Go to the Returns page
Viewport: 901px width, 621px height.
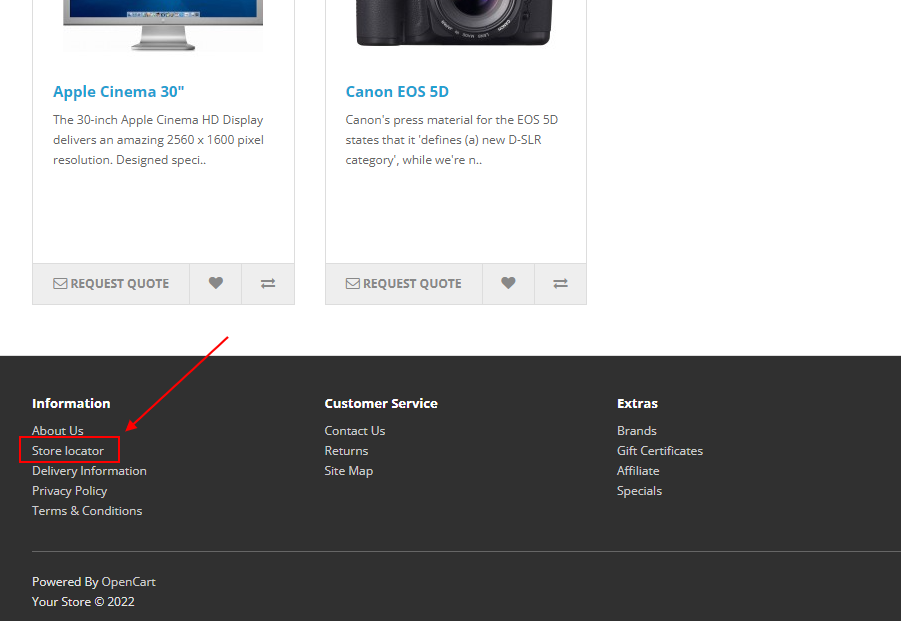click(x=346, y=451)
